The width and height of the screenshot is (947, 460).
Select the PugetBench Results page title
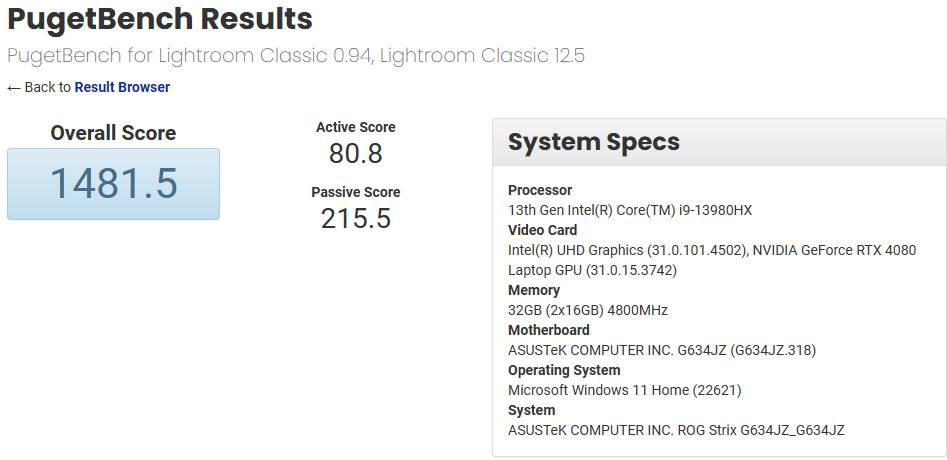click(160, 19)
